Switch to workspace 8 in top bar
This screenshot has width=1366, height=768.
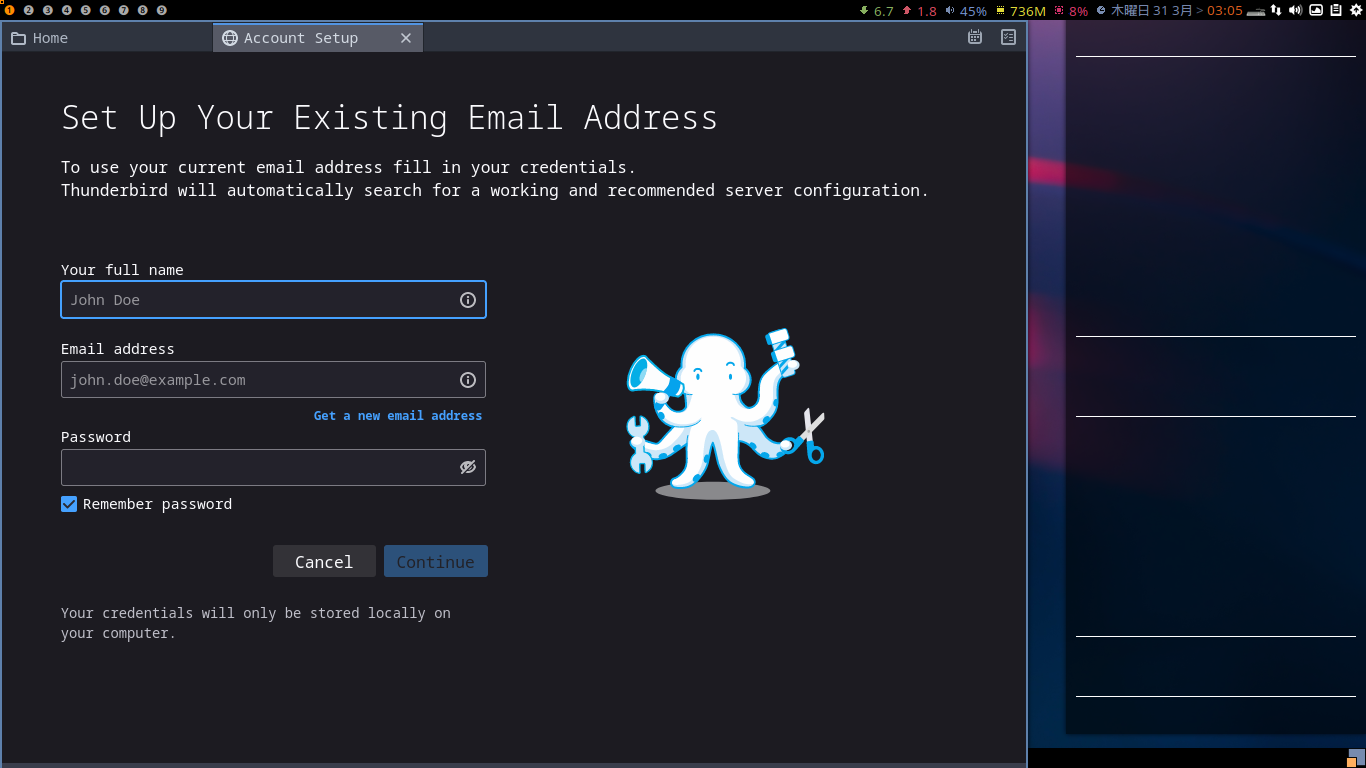pos(143,10)
